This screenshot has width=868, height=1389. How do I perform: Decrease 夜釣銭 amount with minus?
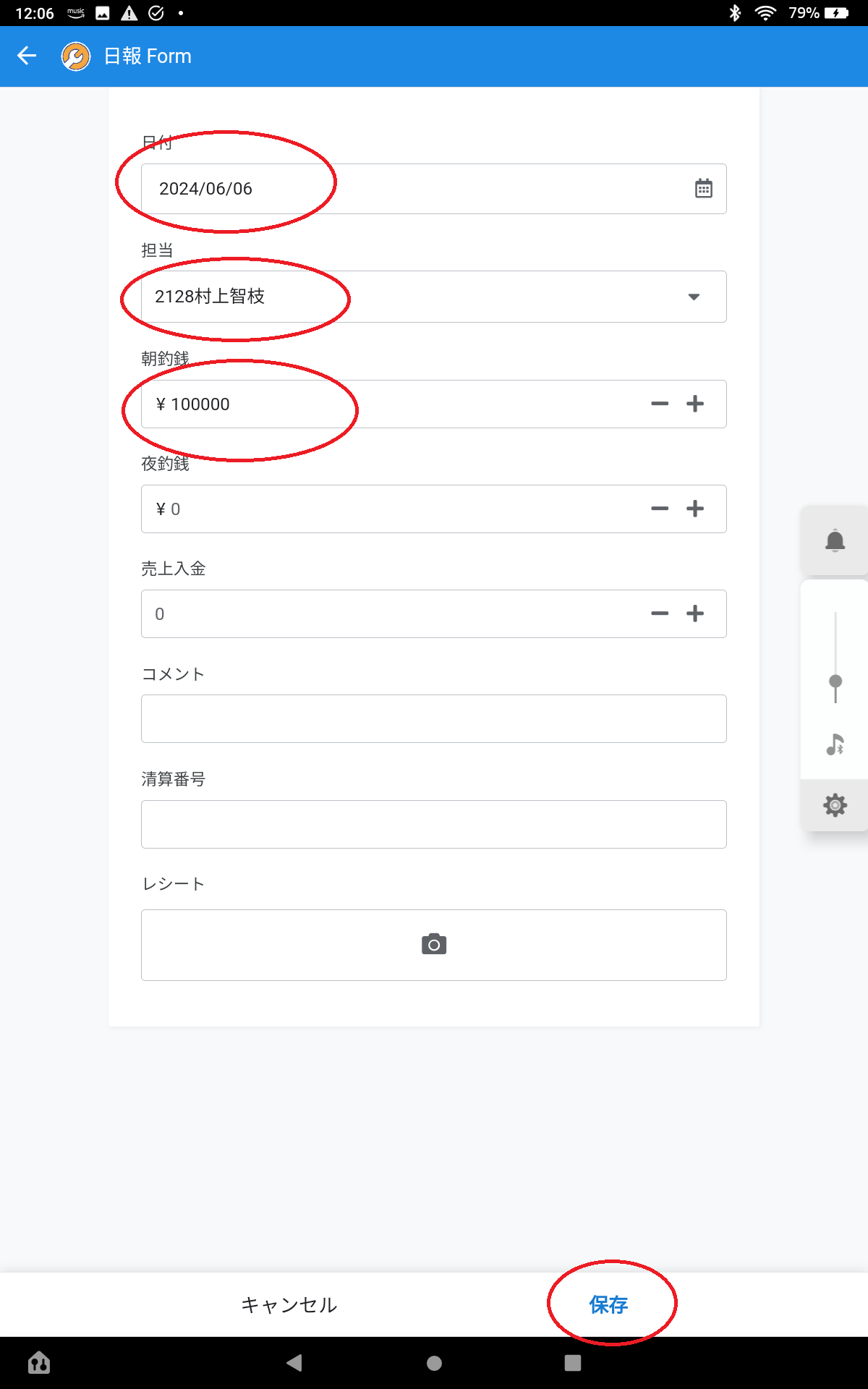[660, 509]
